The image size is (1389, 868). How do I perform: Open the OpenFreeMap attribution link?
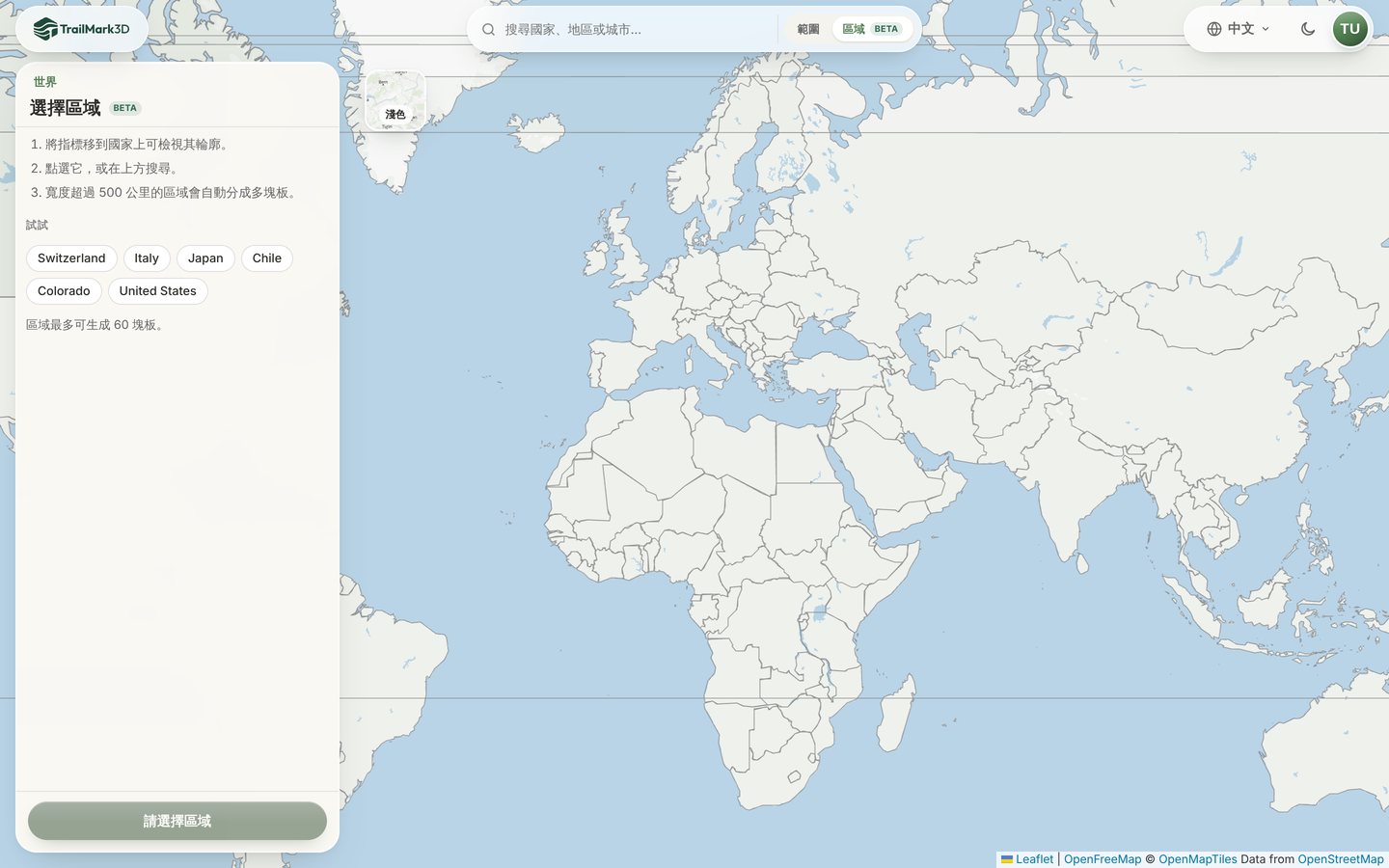[1103, 859]
